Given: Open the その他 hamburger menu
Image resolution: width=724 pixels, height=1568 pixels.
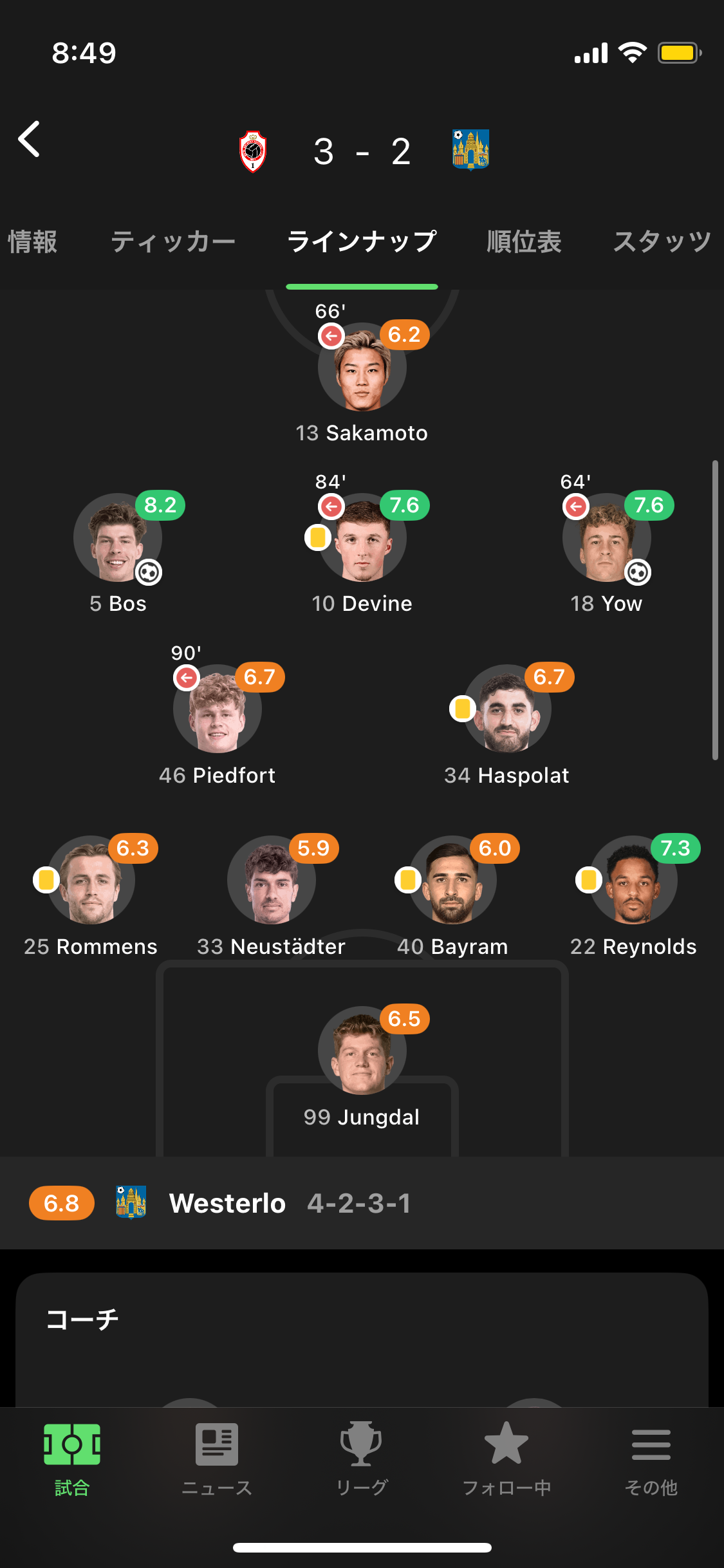Looking at the screenshot, I should (651, 1444).
